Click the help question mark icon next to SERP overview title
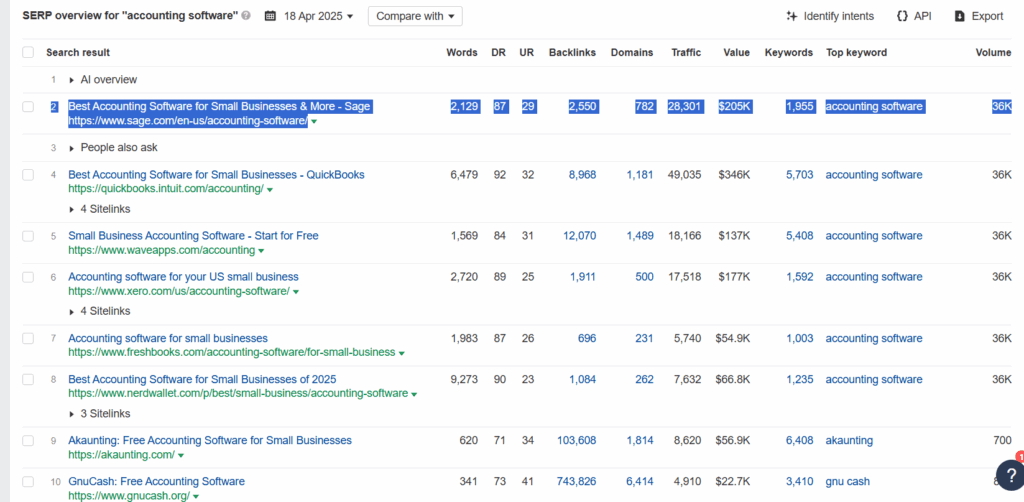The height and width of the screenshot is (502, 1024). coord(246,16)
